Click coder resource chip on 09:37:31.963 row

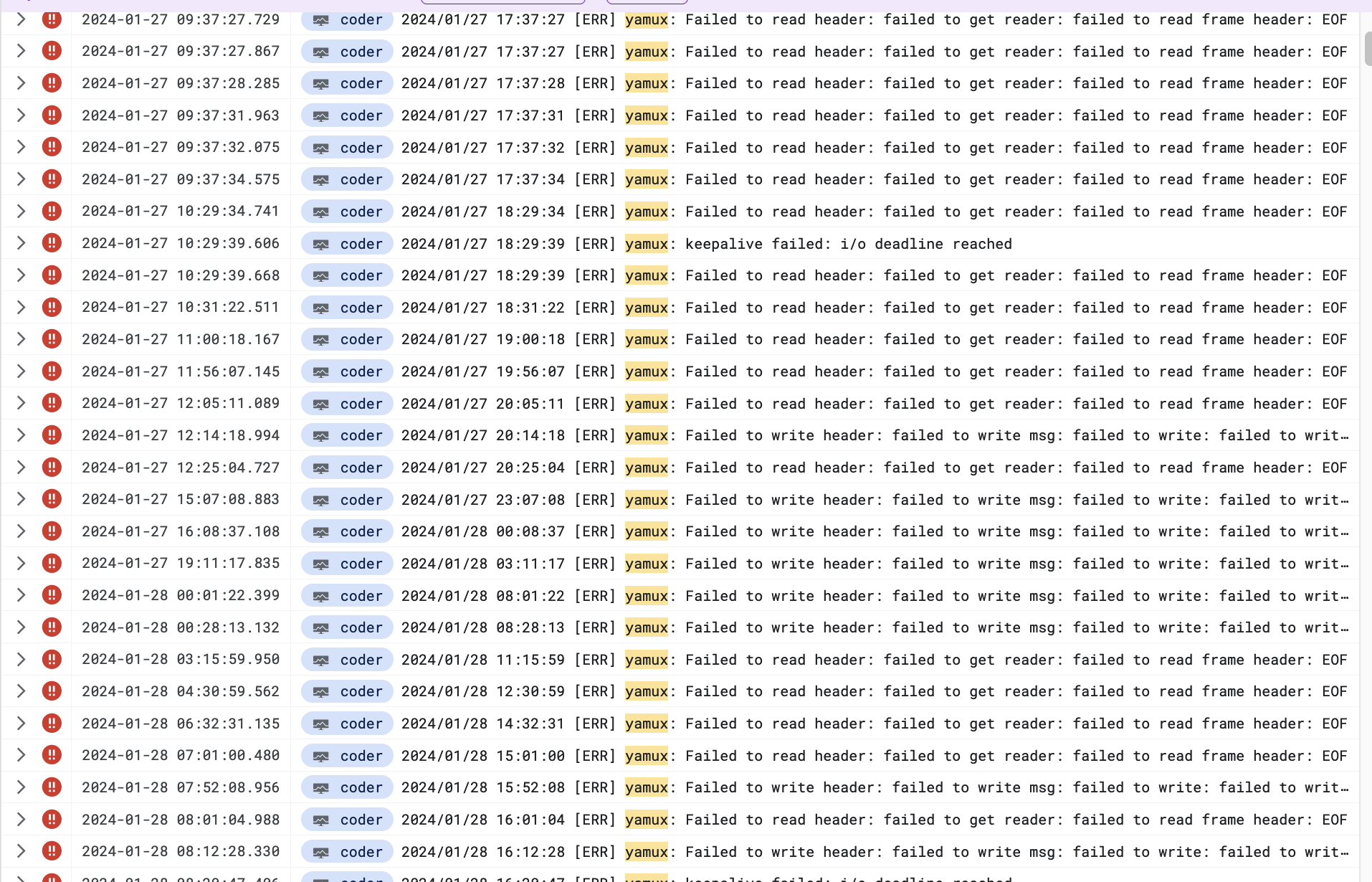[347, 115]
